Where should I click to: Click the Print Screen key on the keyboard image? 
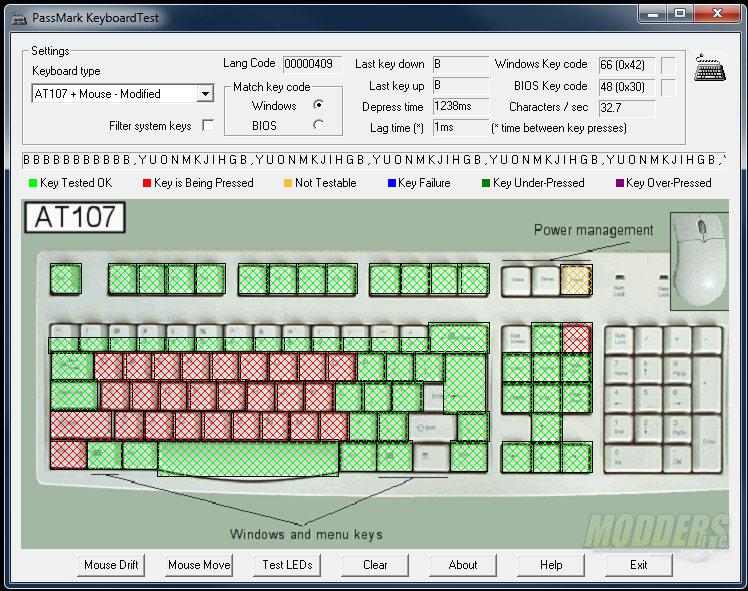pyautogui.click(x=517, y=338)
